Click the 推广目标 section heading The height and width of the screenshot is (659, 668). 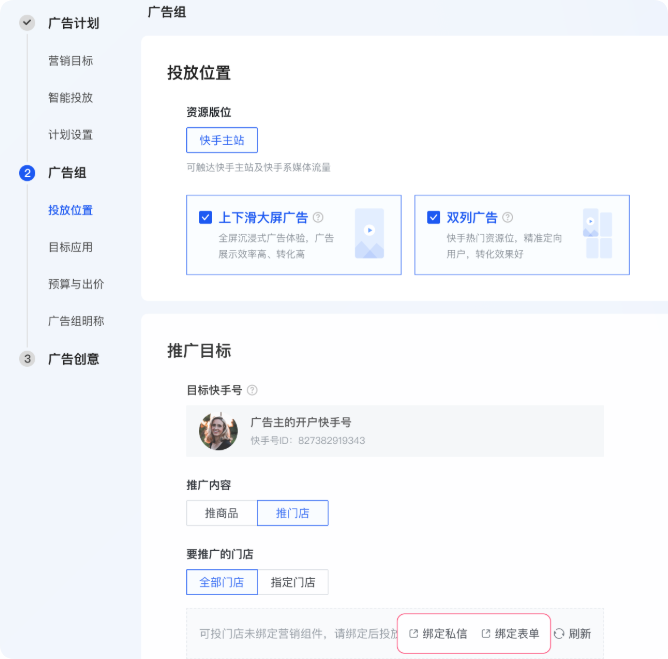tap(199, 351)
